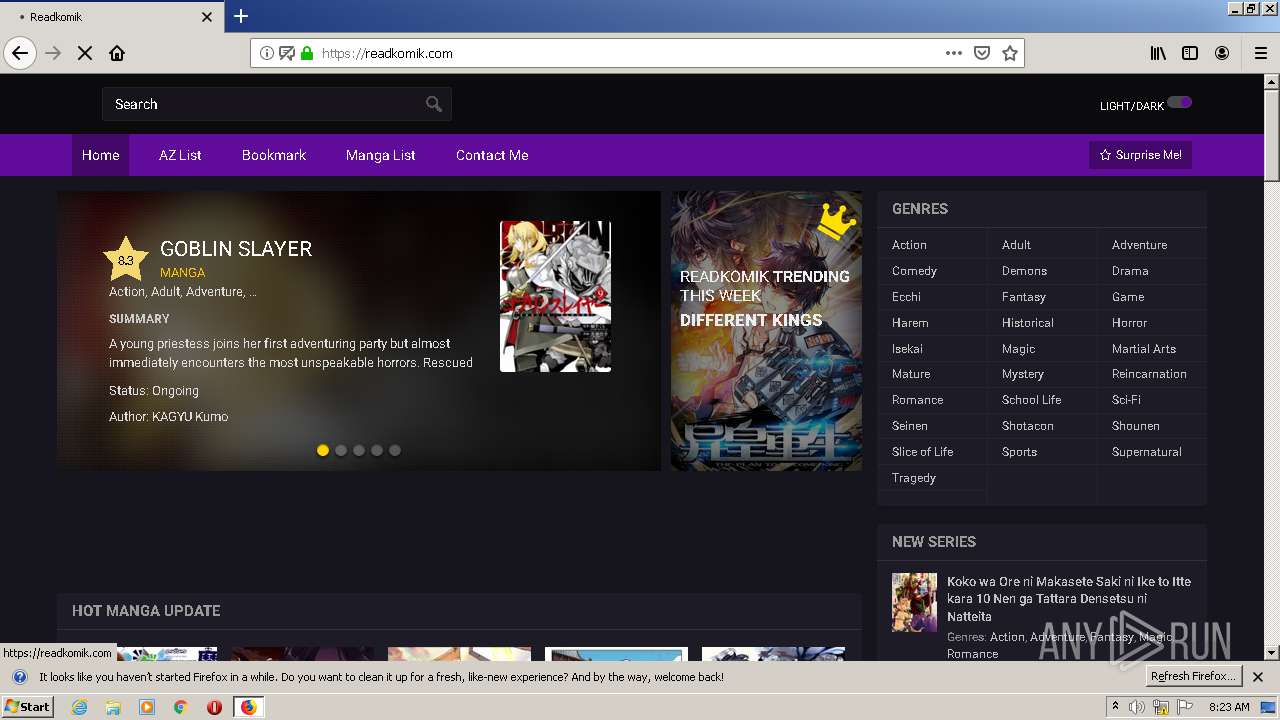This screenshot has height=720, width=1280.
Task: Stop loading the page
Action: click(x=85, y=53)
